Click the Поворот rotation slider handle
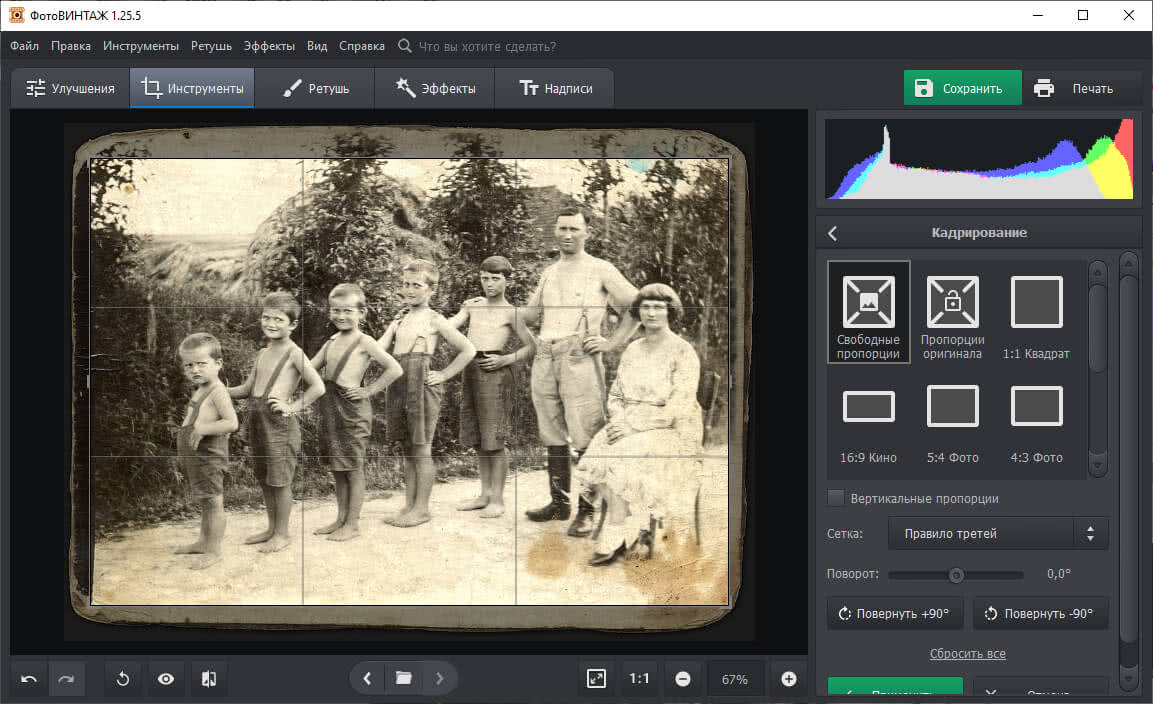1153x704 pixels. [x=956, y=575]
